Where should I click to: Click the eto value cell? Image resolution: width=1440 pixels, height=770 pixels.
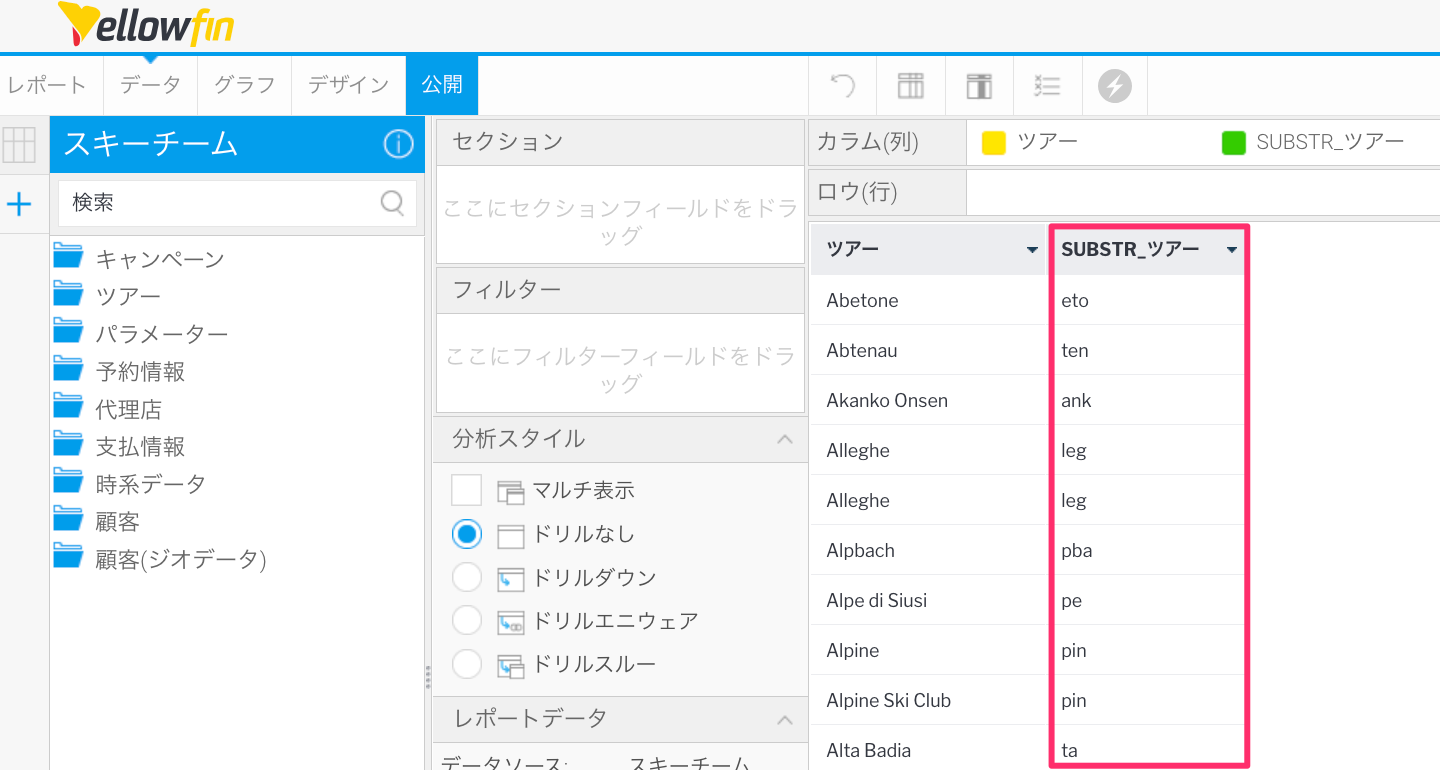pos(1147,300)
